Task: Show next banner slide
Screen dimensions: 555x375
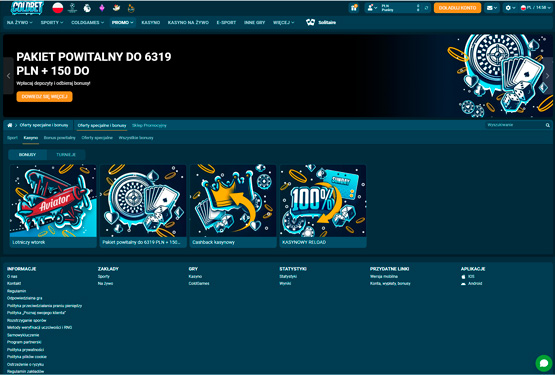Action: tap(547, 76)
